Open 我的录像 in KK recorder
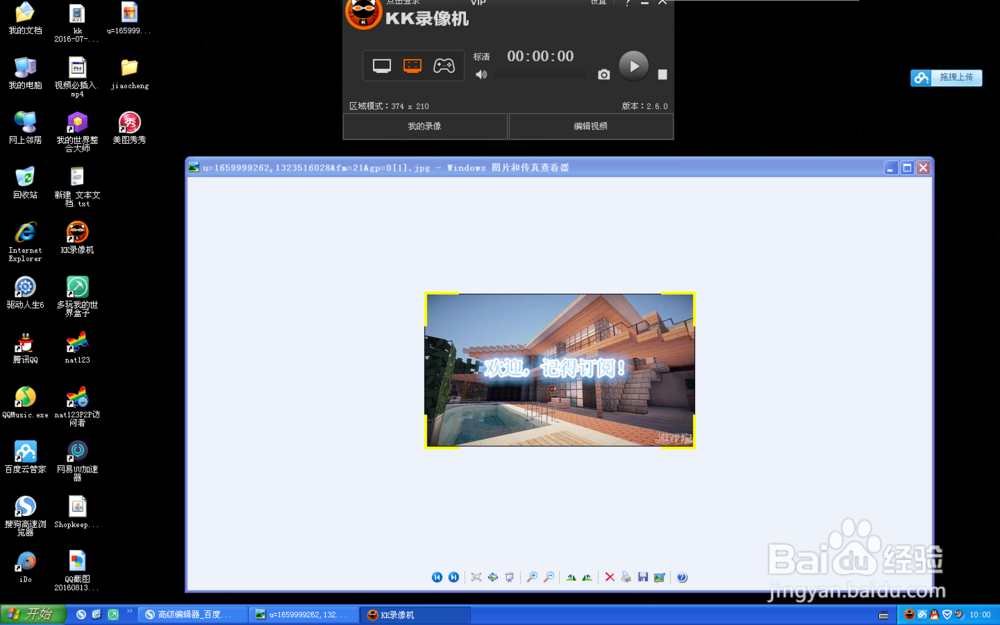1000x625 pixels. [425, 126]
